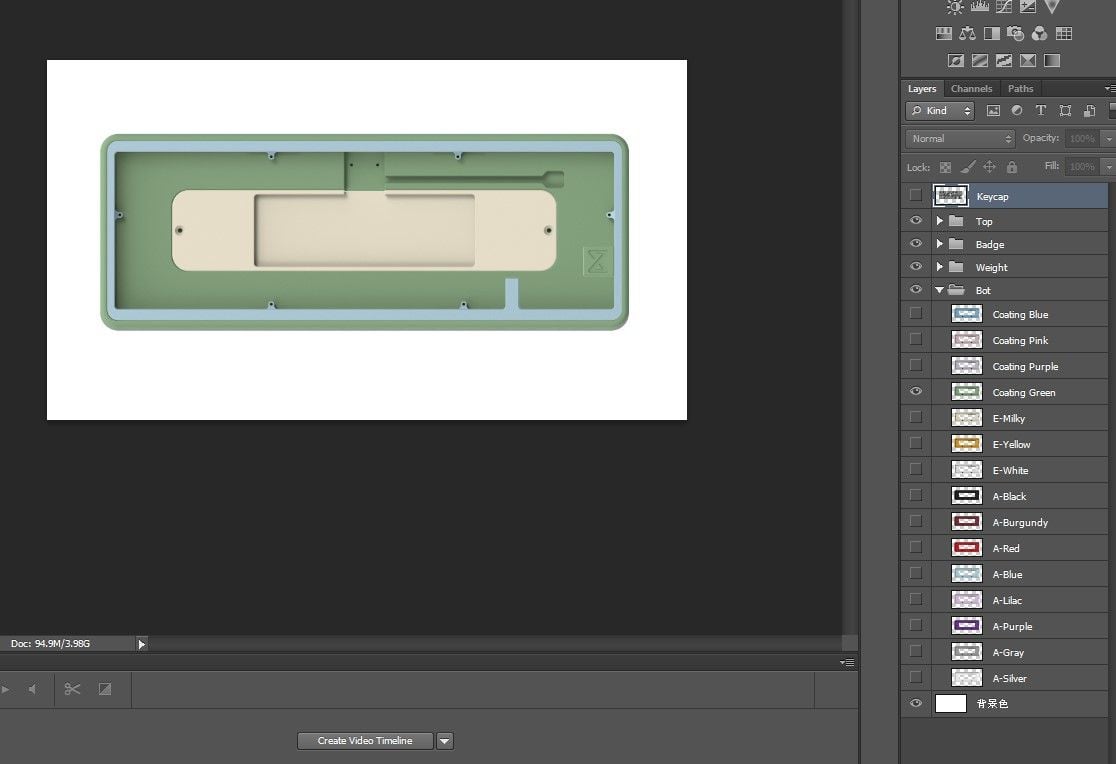This screenshot has height=764, width=1116.
Task: Add a Photo Filter adjustment
Action: [1016, 33]
